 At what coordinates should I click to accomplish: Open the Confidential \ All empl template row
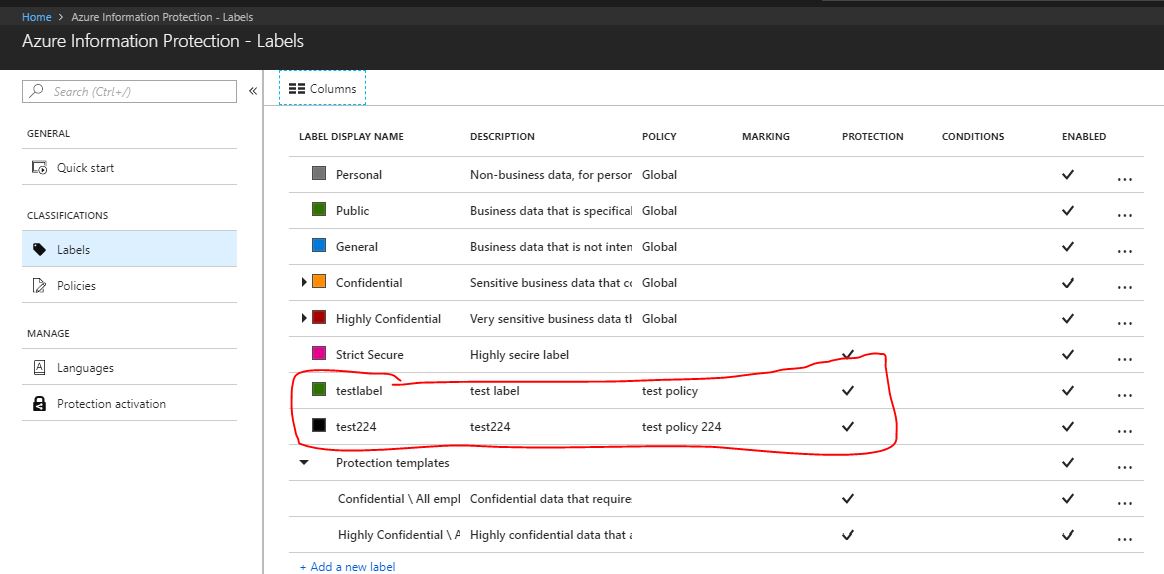(399, 498)
